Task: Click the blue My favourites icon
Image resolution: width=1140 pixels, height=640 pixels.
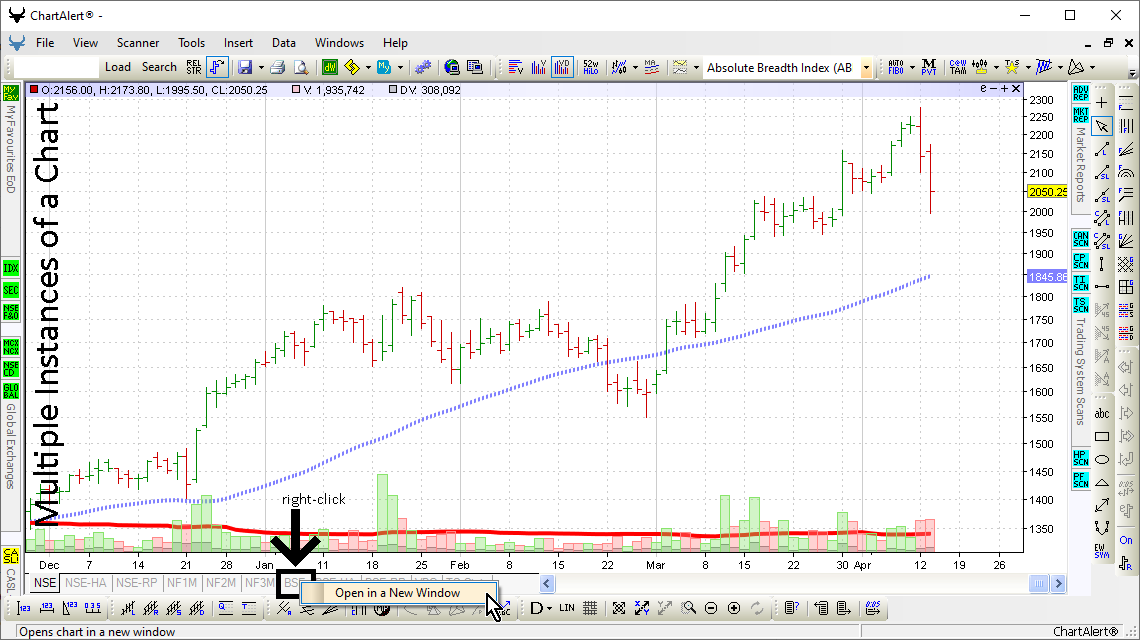Action: click(x=384, y=67)
